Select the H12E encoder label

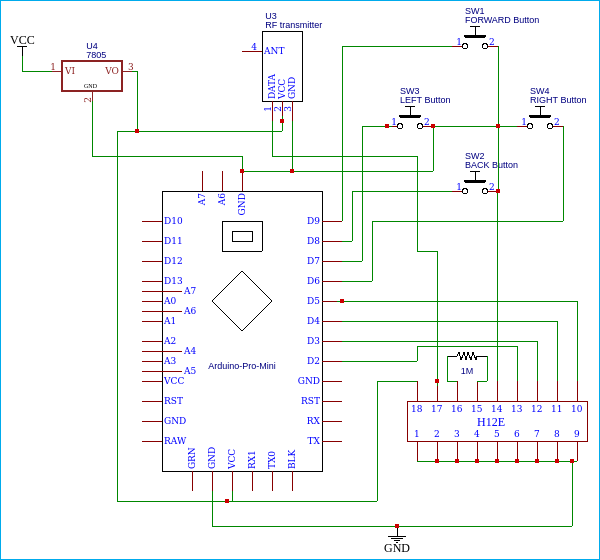pos(491,422)
